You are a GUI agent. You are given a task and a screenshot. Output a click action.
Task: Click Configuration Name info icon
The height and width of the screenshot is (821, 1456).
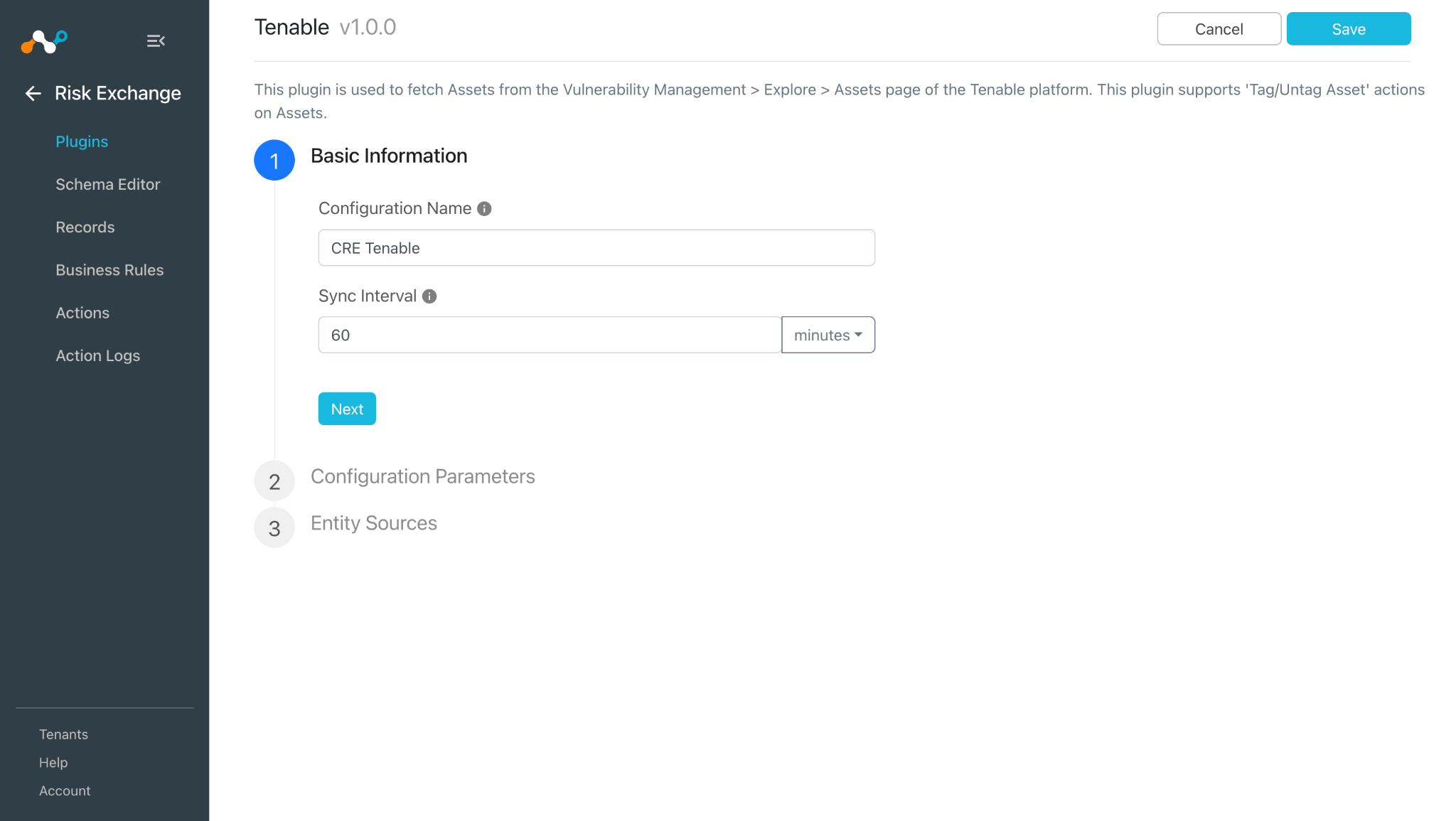coord(484,208)
